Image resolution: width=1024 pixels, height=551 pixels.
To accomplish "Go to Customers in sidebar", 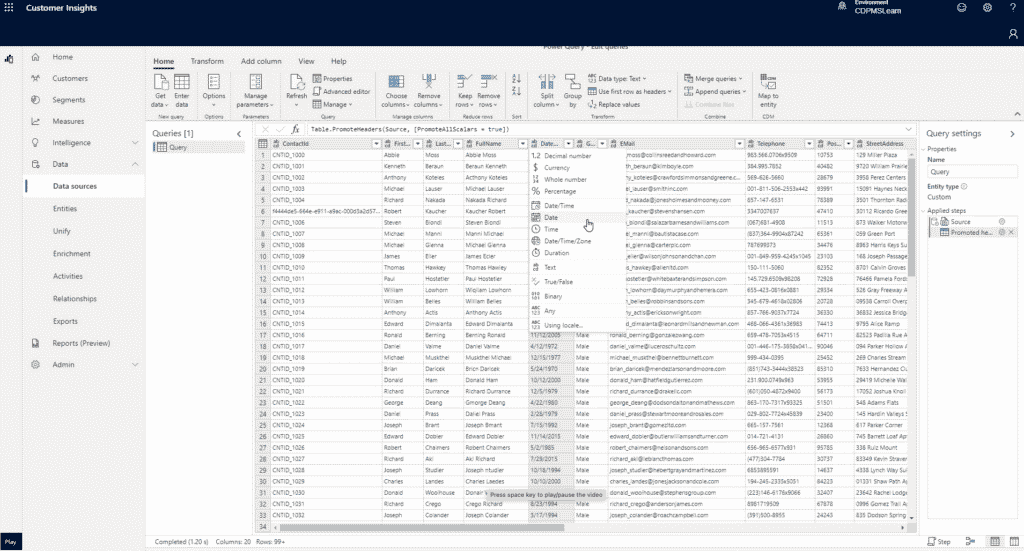I will coord(70,78).
